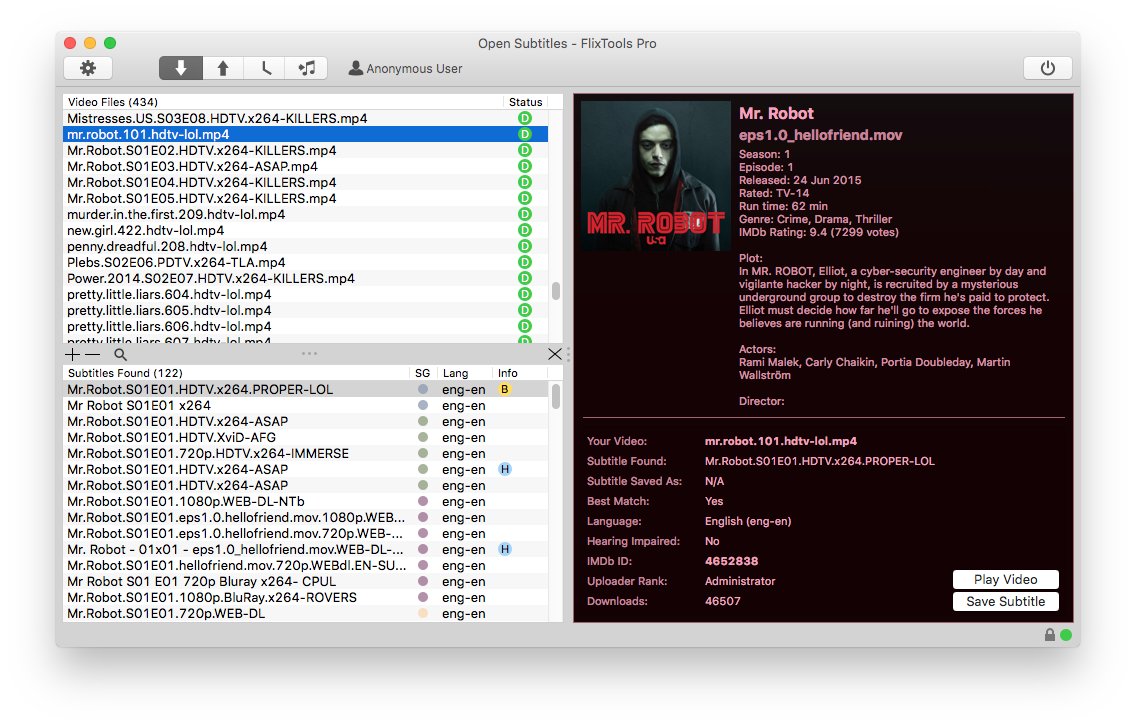Select subtitle Mr Robot S01E01 x264

point(305,405)
